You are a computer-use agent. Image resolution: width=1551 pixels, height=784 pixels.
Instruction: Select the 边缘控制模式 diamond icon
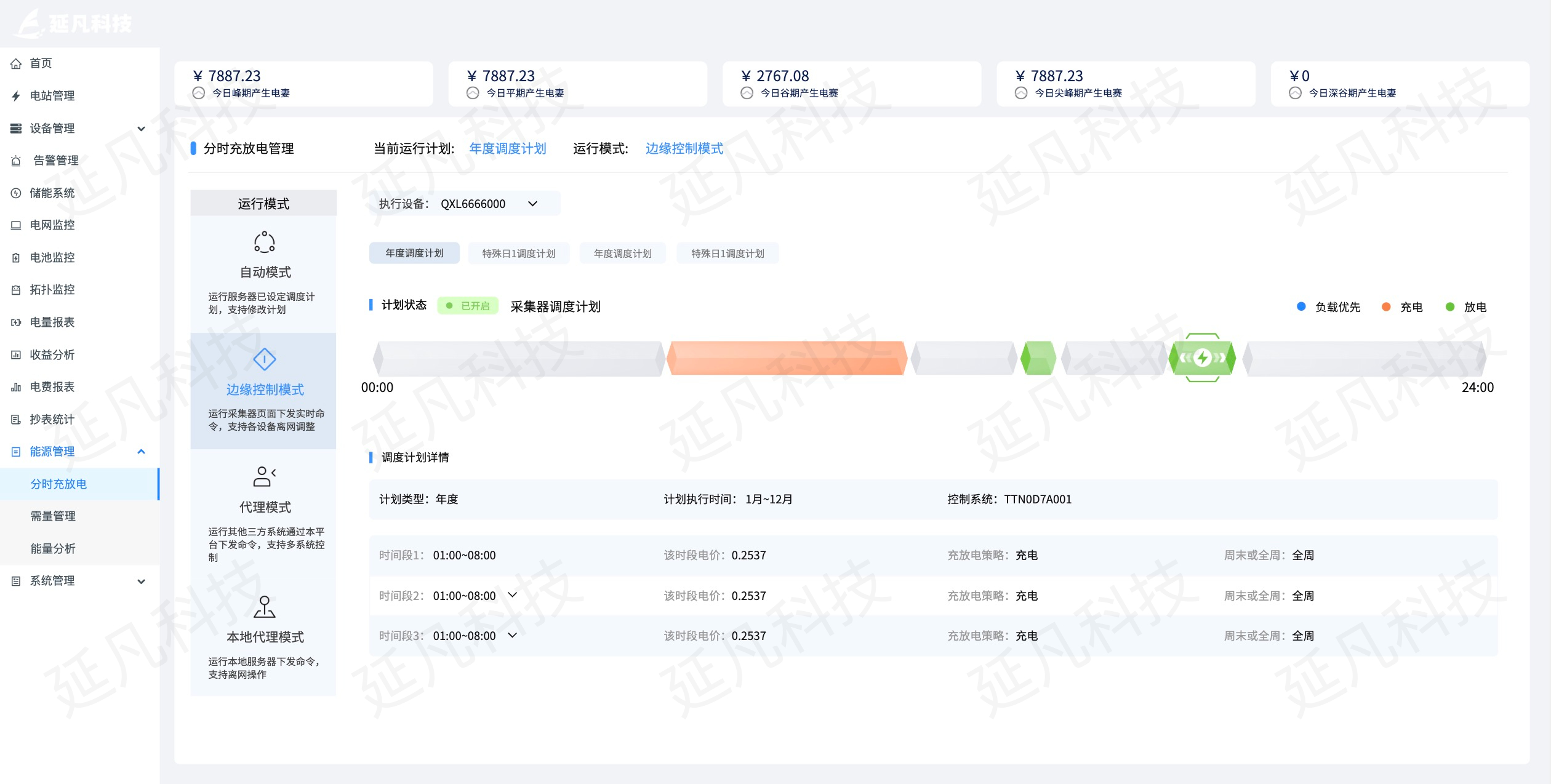coord(264,359)
